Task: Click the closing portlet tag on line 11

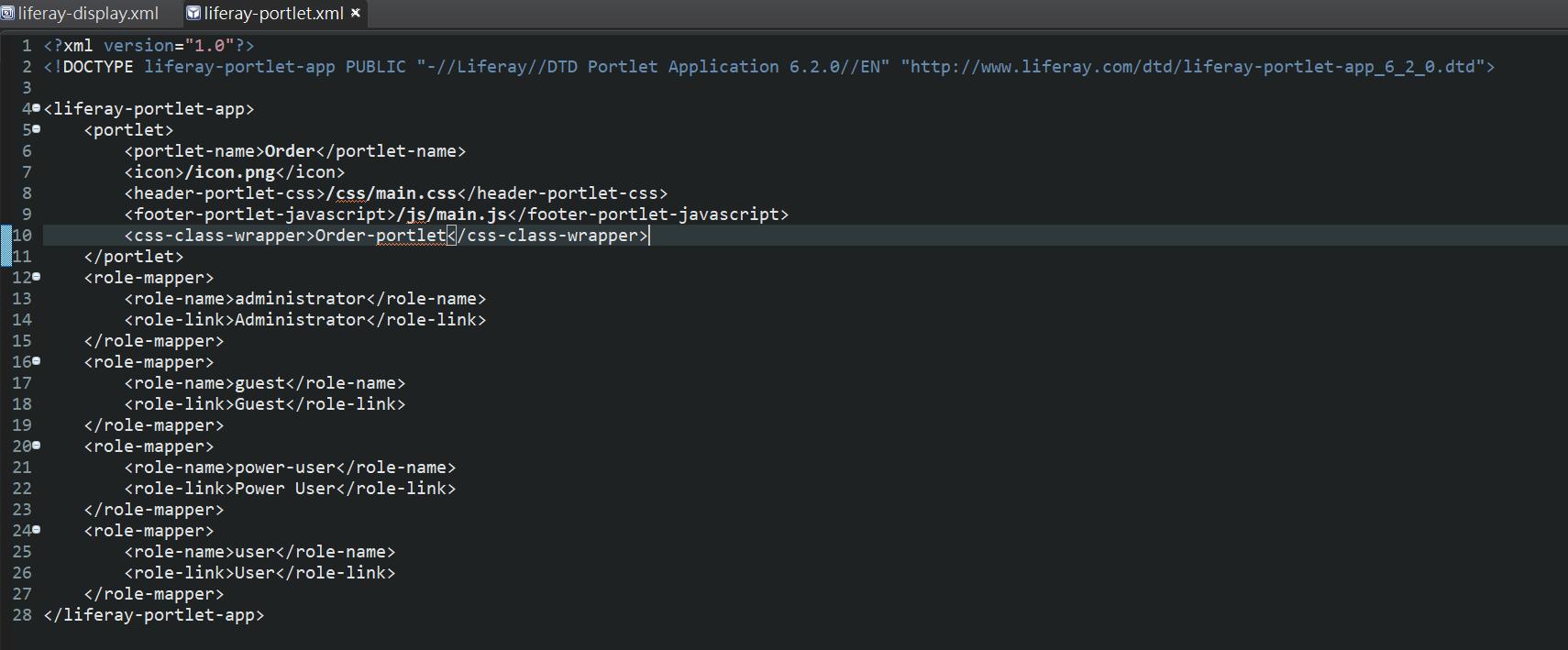Action: 134,257
